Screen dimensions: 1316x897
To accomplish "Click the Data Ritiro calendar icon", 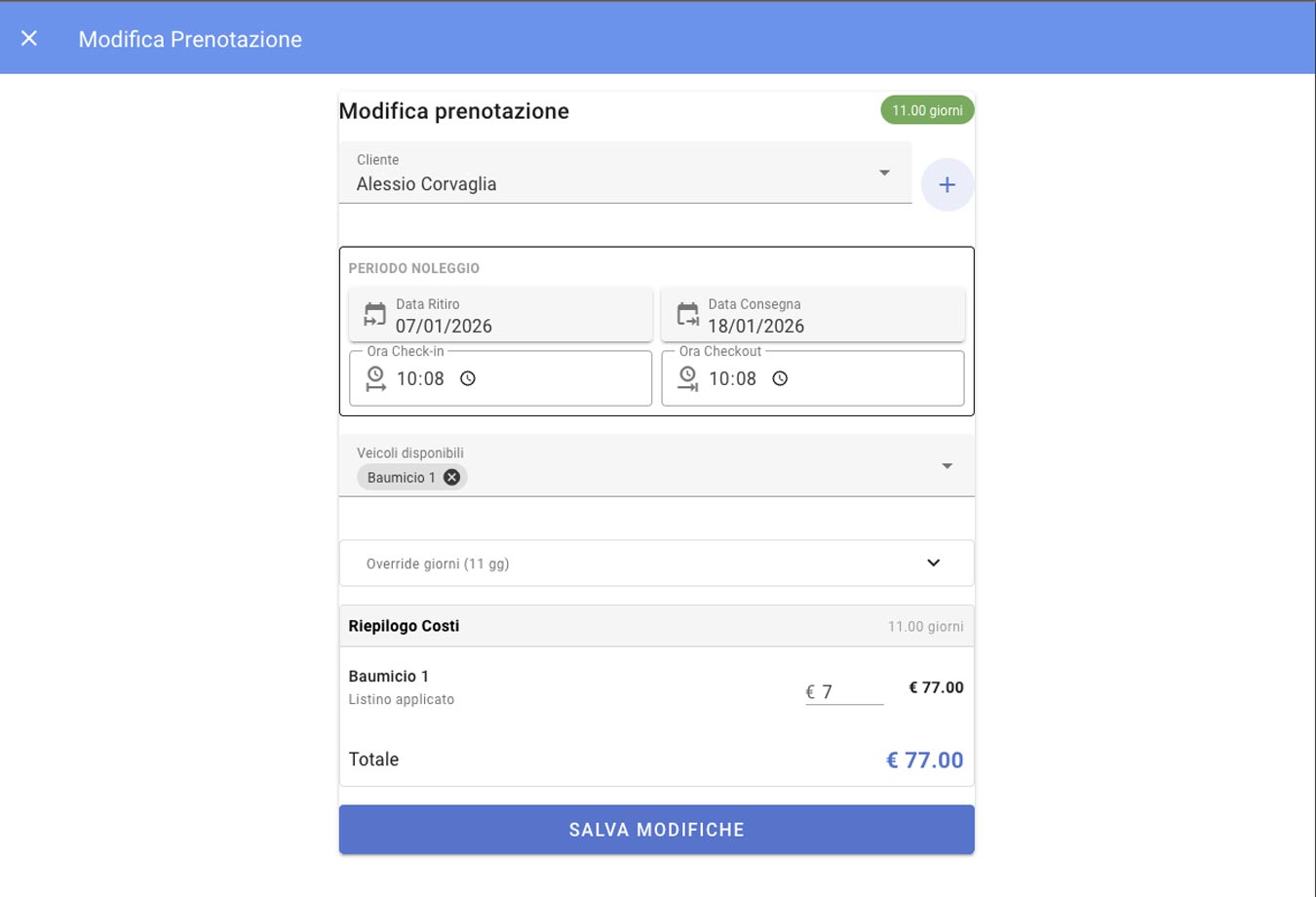I will click(375, 314).
